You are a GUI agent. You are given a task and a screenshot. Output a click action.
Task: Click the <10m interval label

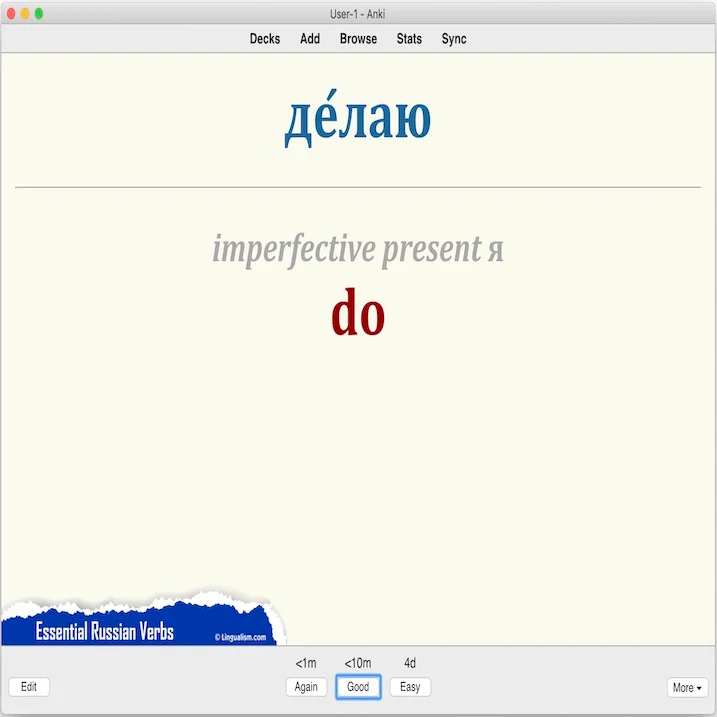[358, 663]
